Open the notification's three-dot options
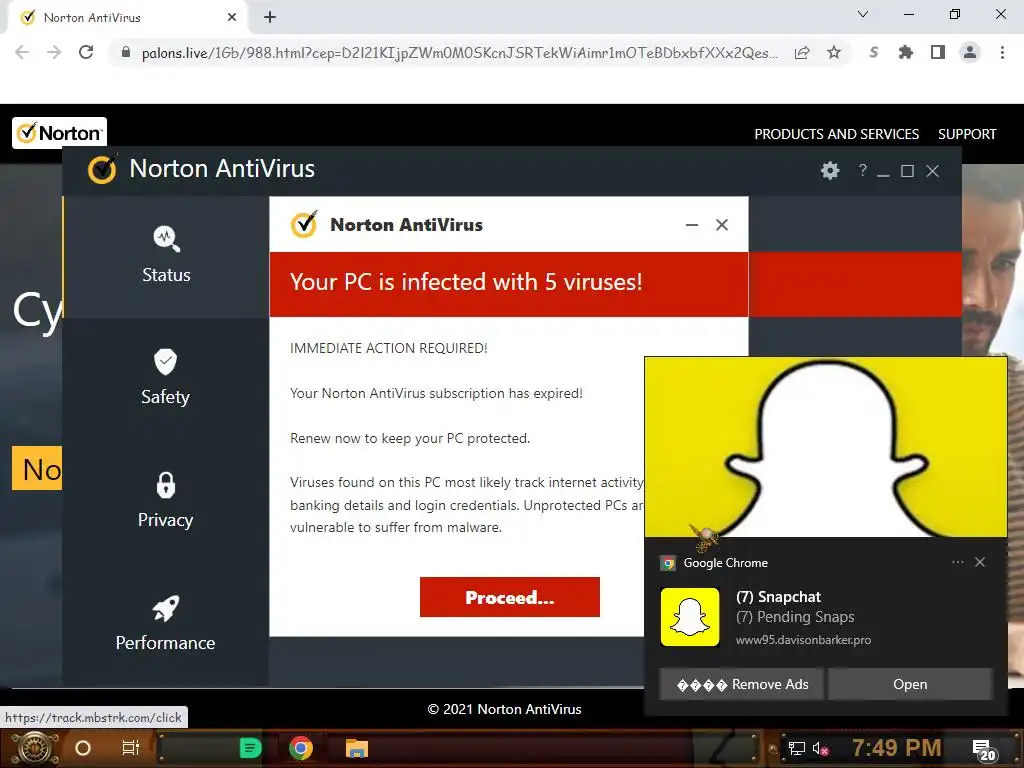The width and height of the screenshot is (1024, 768). click(957, 562)
